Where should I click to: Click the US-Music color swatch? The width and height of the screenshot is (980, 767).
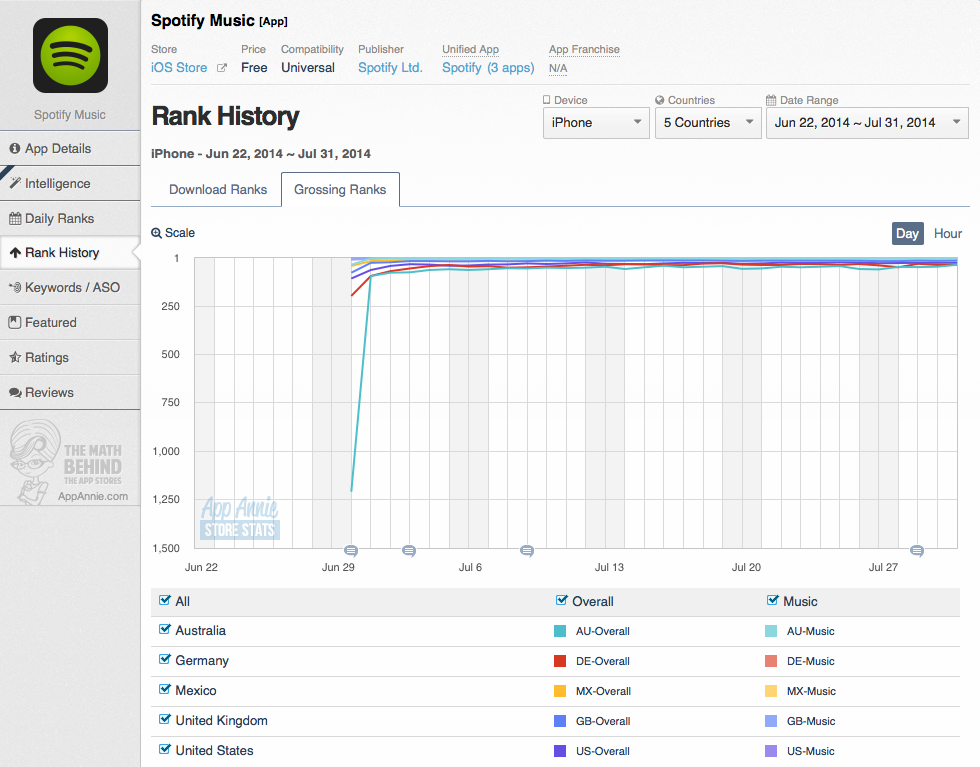[771, 751]
